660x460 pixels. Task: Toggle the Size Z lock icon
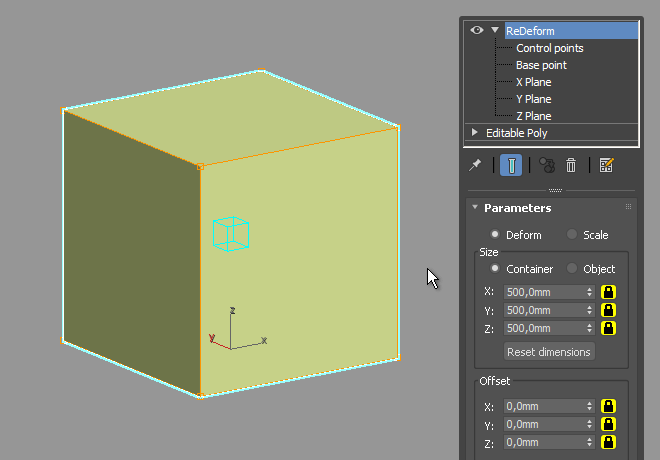click(x=608, y=328)
